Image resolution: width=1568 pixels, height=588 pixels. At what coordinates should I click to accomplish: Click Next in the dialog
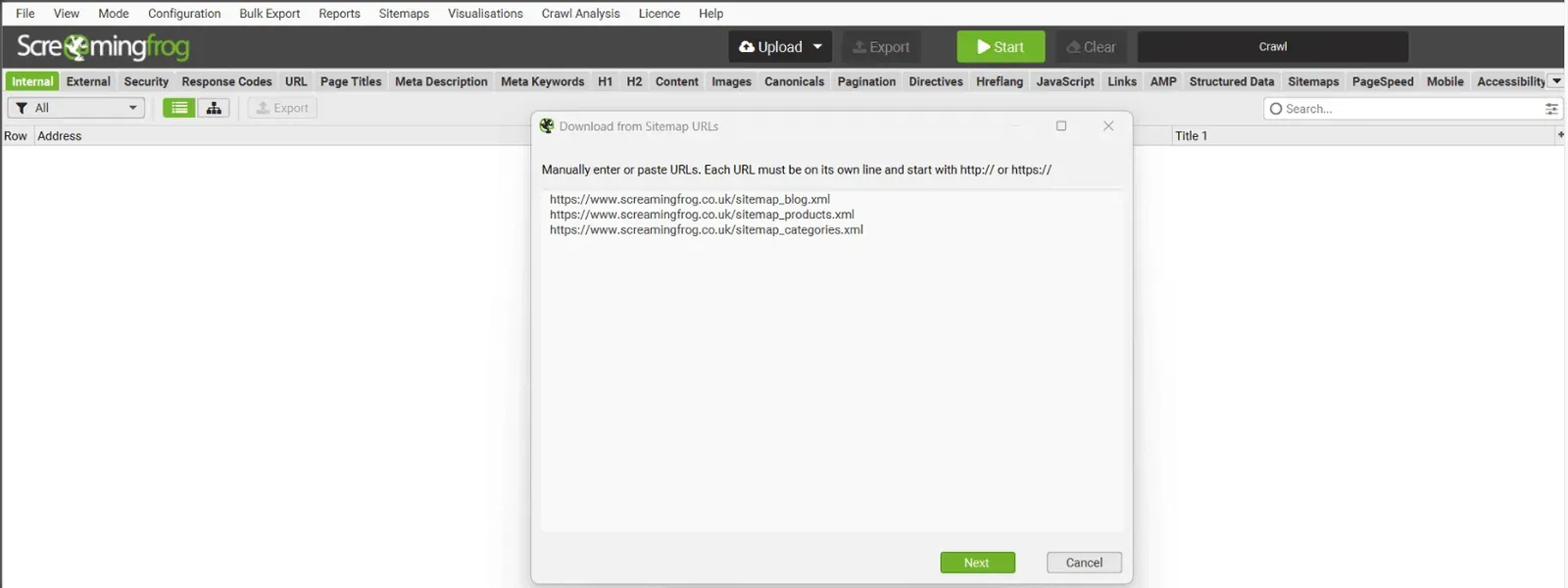977,563
